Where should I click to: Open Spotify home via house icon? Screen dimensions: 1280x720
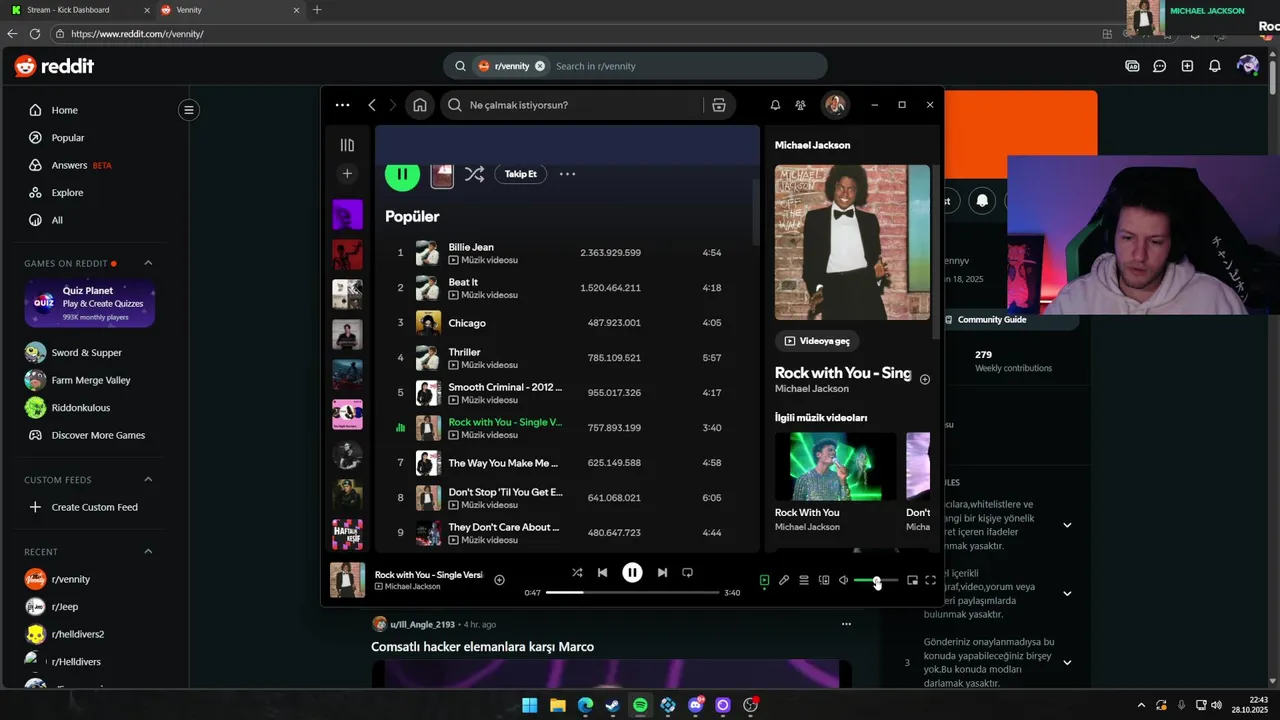point(420,105)
